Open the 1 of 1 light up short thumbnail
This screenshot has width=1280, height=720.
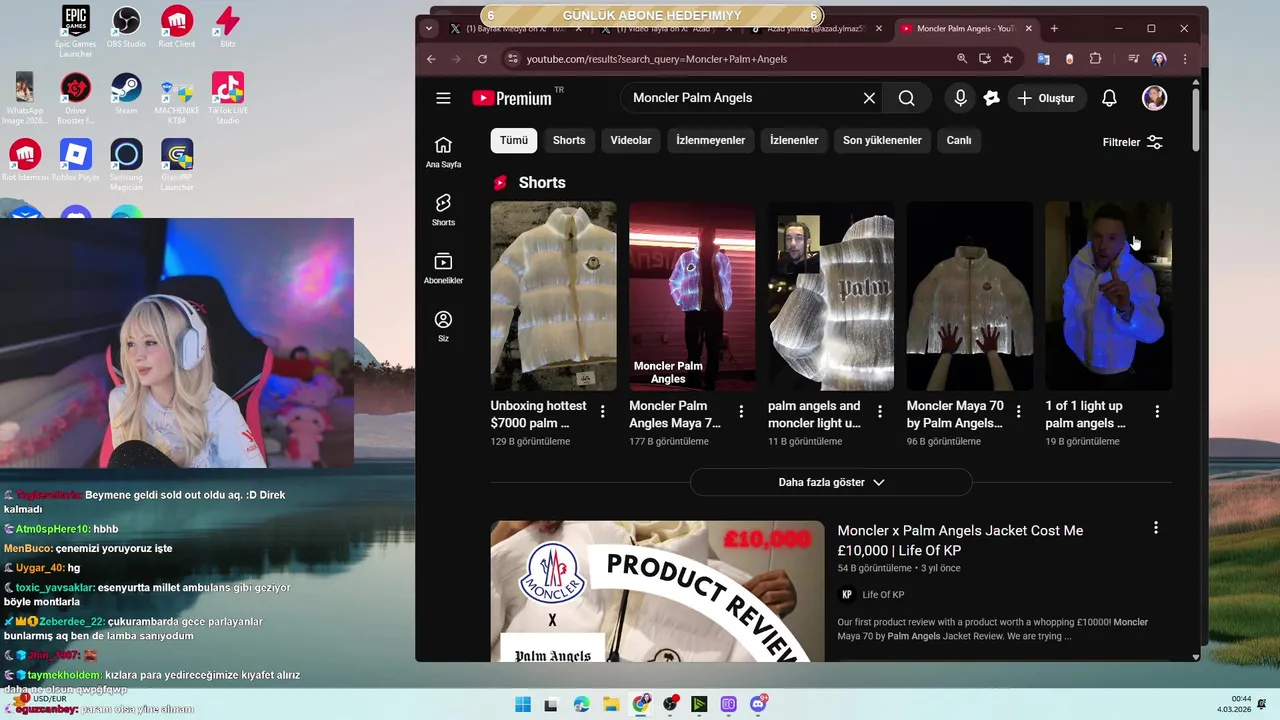1108,296
